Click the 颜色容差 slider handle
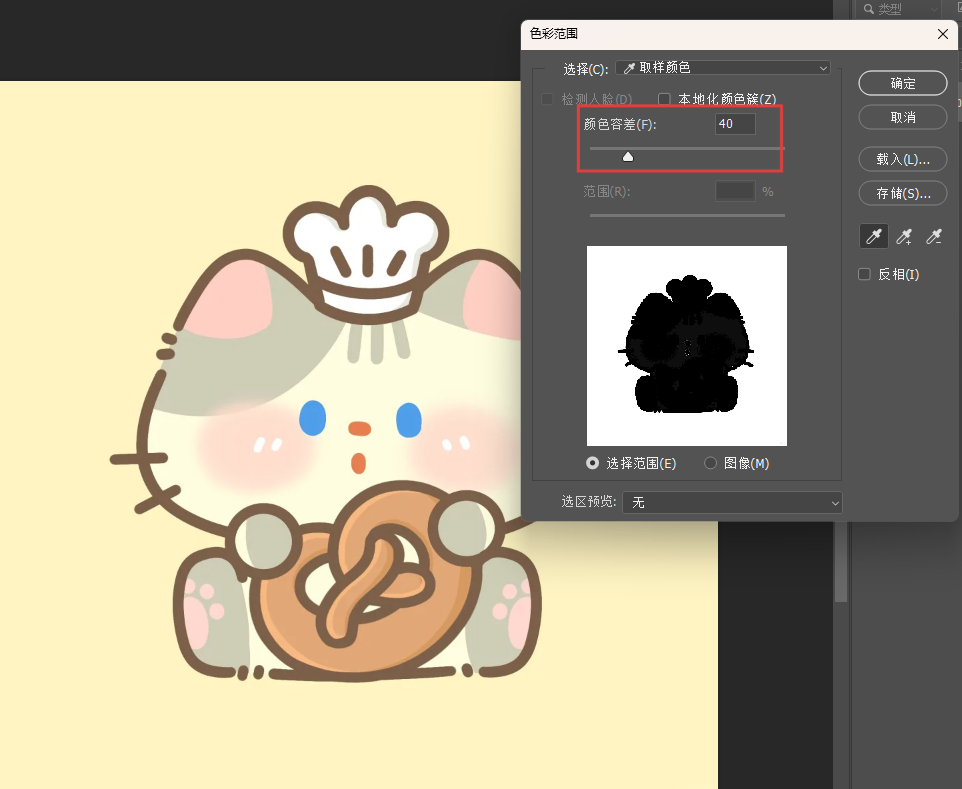962x789 pixels. point(628,156)
